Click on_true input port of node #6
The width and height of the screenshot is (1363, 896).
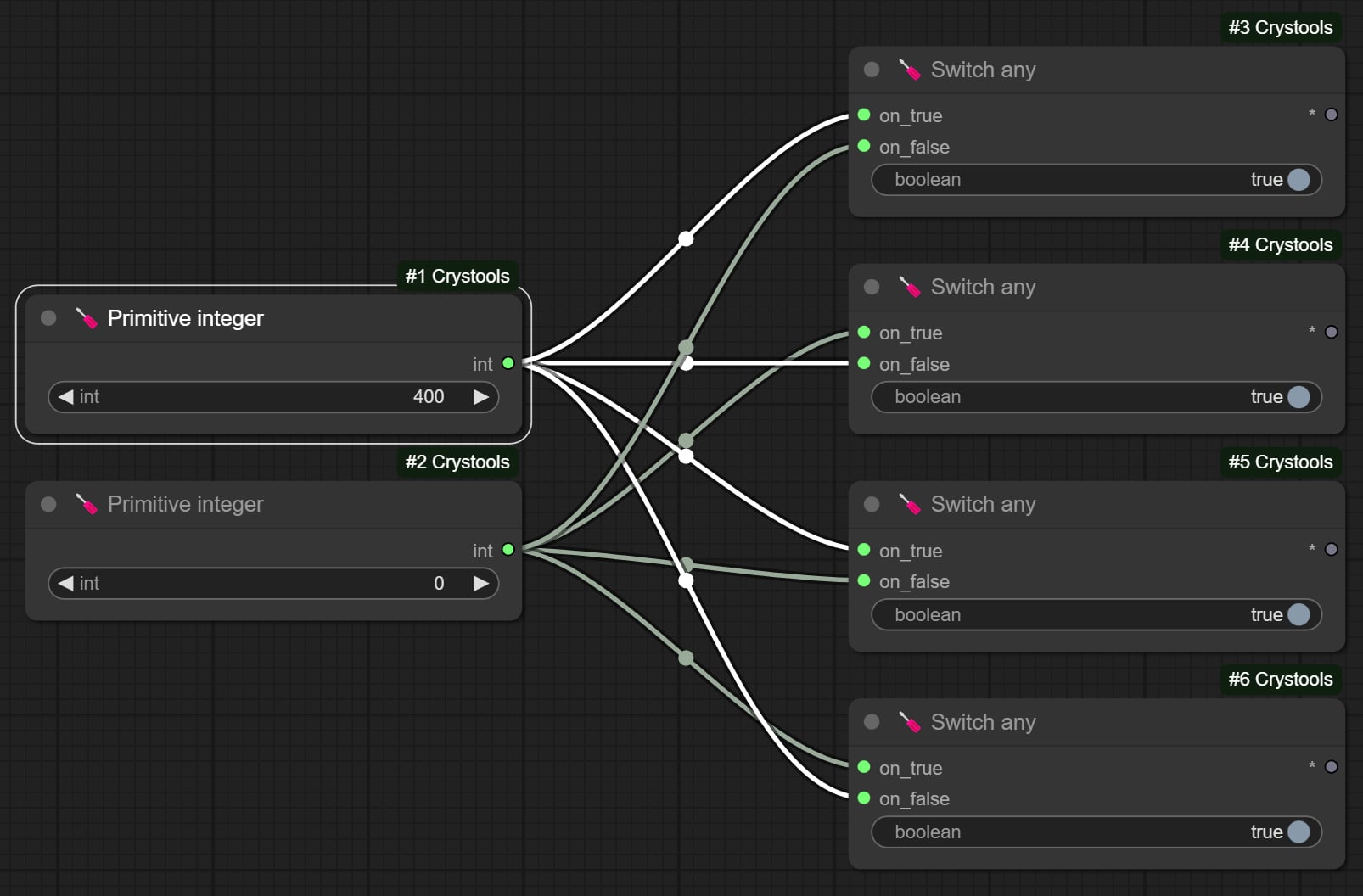pyautogui.click(x=864, y=767)
